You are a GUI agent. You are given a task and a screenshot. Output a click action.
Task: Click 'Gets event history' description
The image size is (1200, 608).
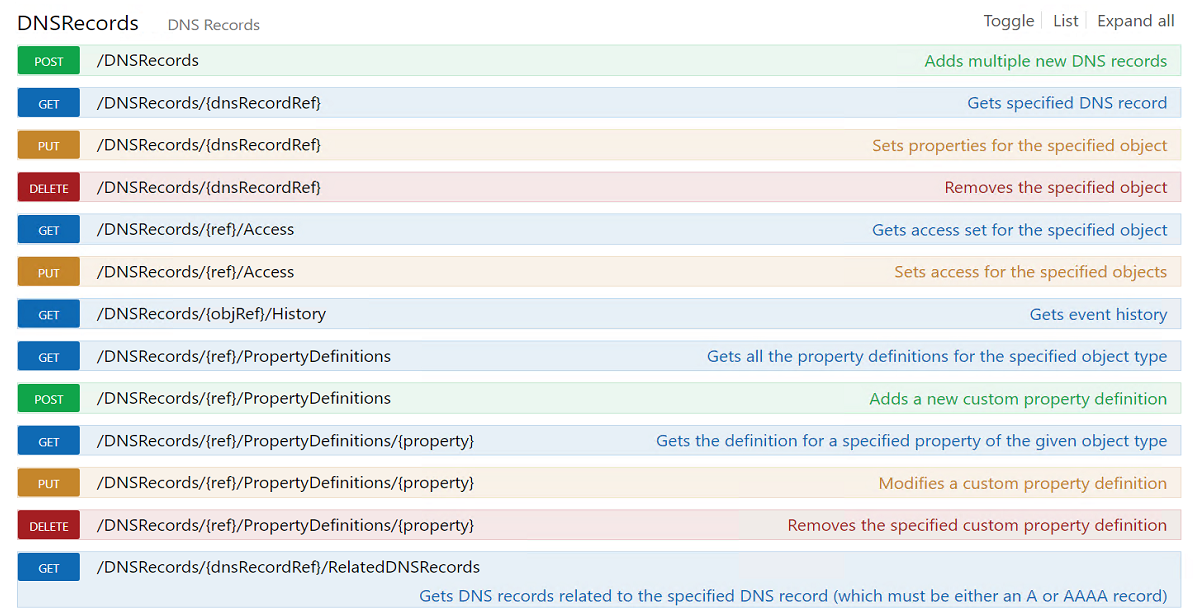pos(1098,314)
